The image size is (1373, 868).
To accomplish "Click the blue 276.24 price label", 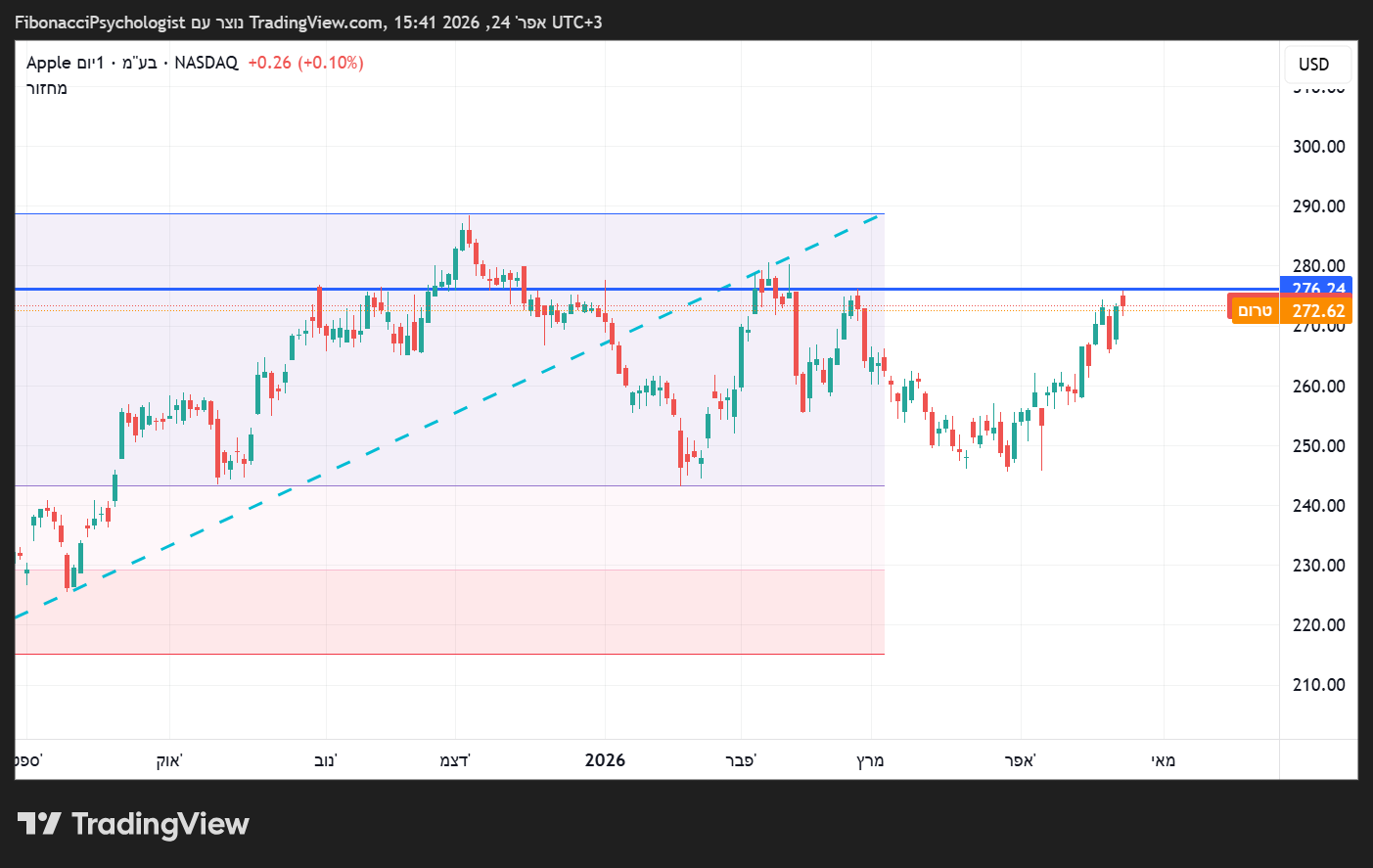I will (1317, 286).
